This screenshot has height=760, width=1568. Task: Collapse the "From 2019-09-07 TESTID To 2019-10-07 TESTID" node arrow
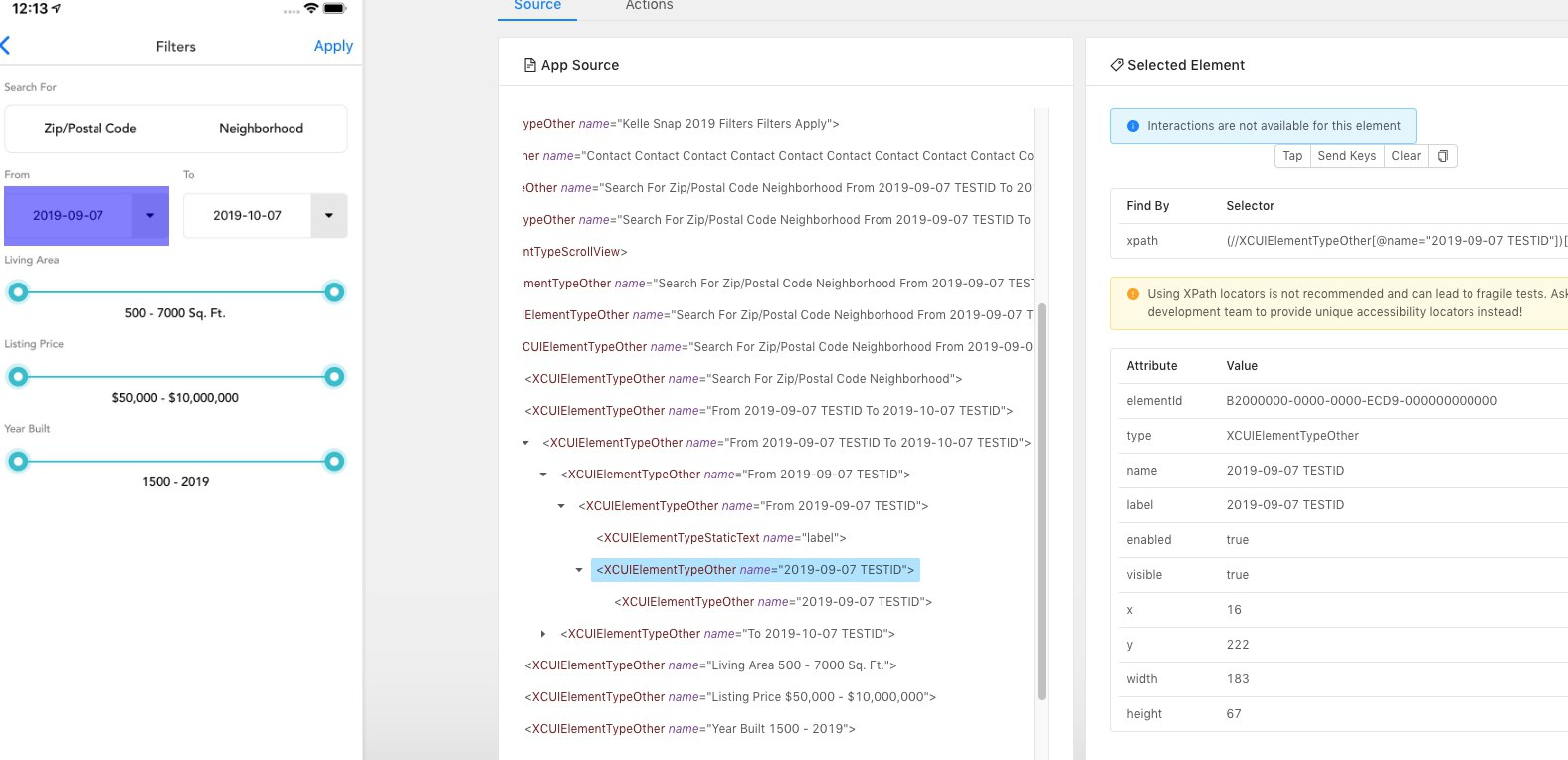(526, 443)
